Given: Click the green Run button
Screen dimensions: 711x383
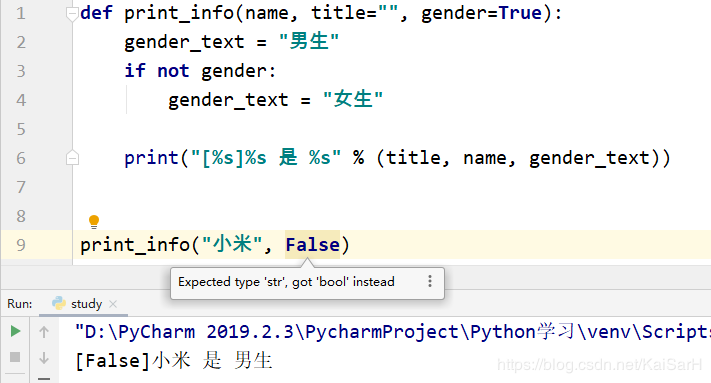Looking at the screenshot, I should coord(15,331).
